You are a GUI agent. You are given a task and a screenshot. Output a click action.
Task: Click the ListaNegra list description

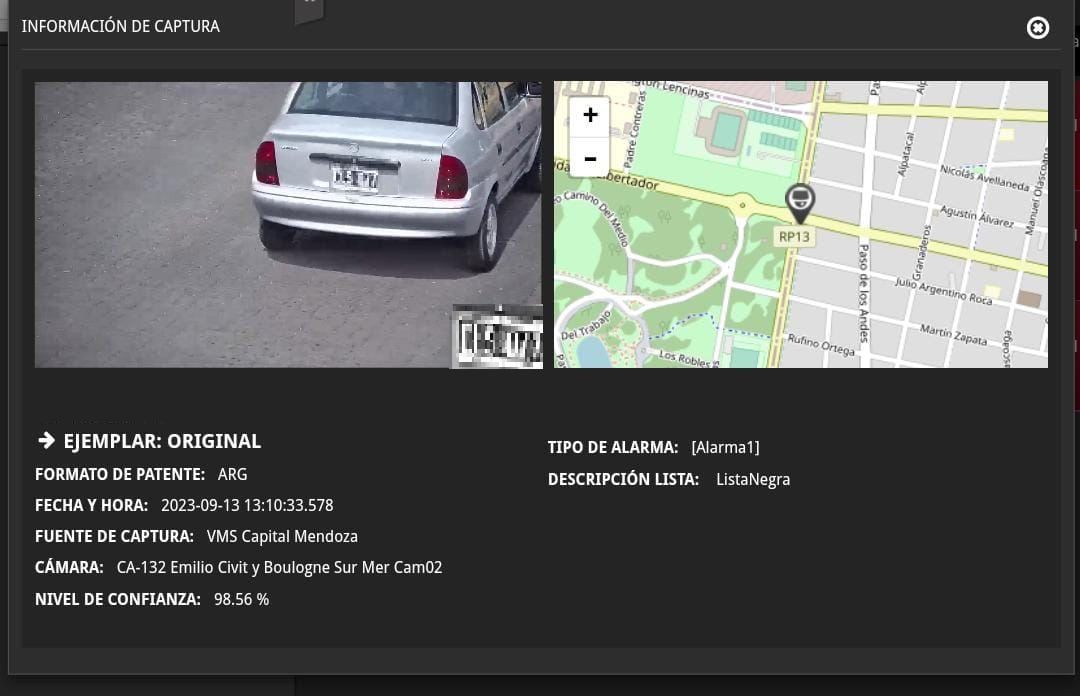pyautogui.click(x=753, y=480)
